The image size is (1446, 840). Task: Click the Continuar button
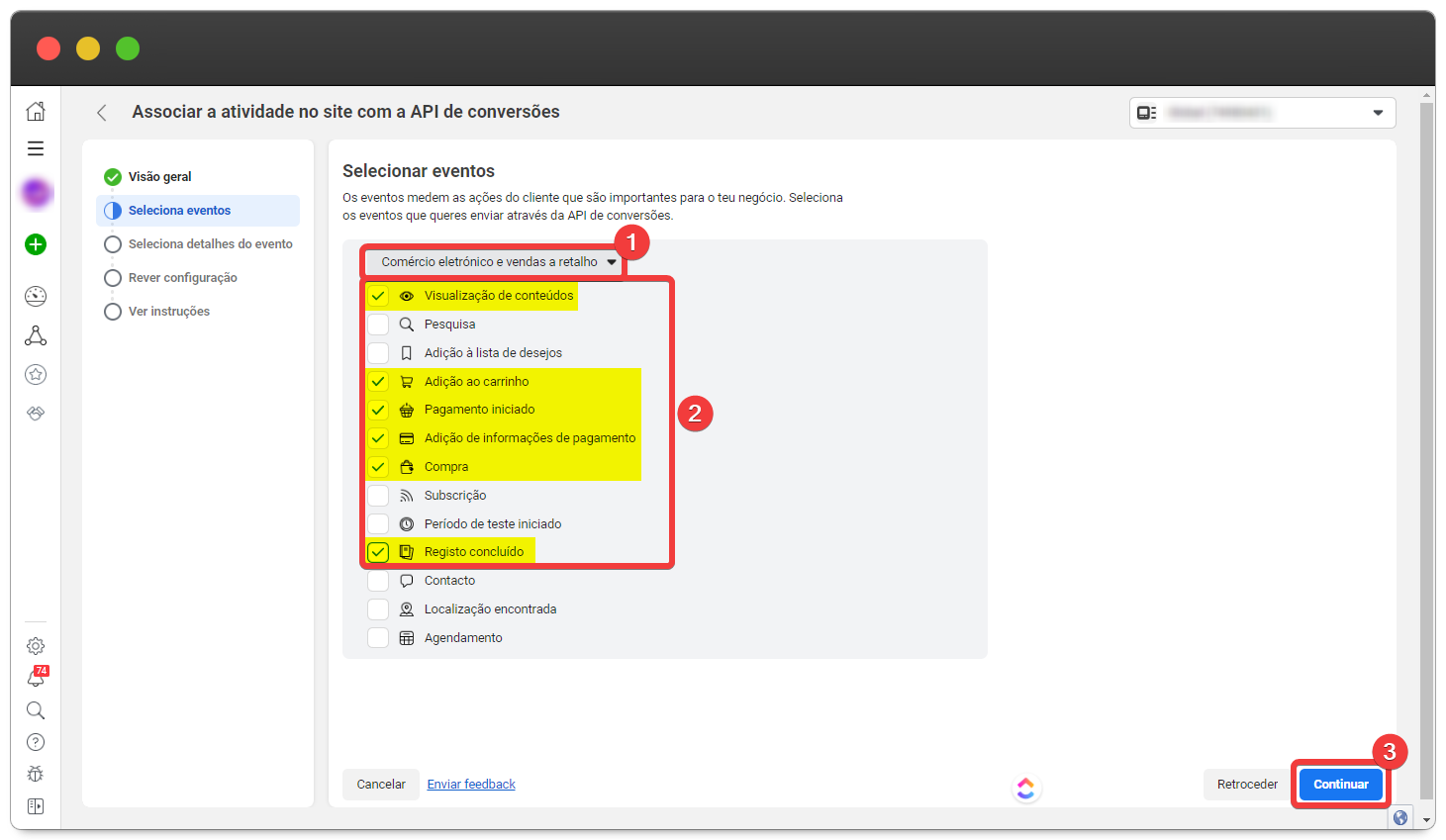pyautogui.click(x=1340, y=785)
